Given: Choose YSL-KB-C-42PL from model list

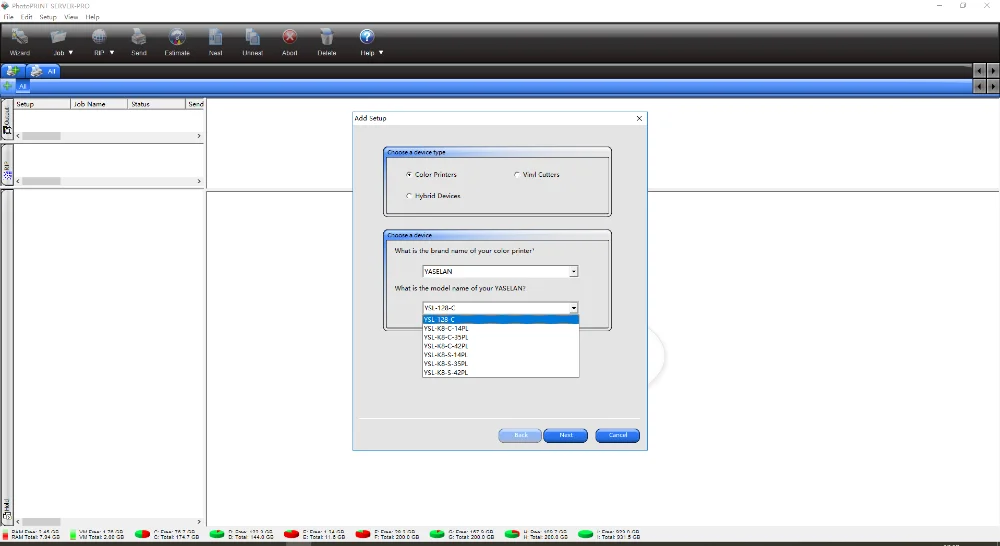Looking at the screenshot, I should tap(501, 346).
